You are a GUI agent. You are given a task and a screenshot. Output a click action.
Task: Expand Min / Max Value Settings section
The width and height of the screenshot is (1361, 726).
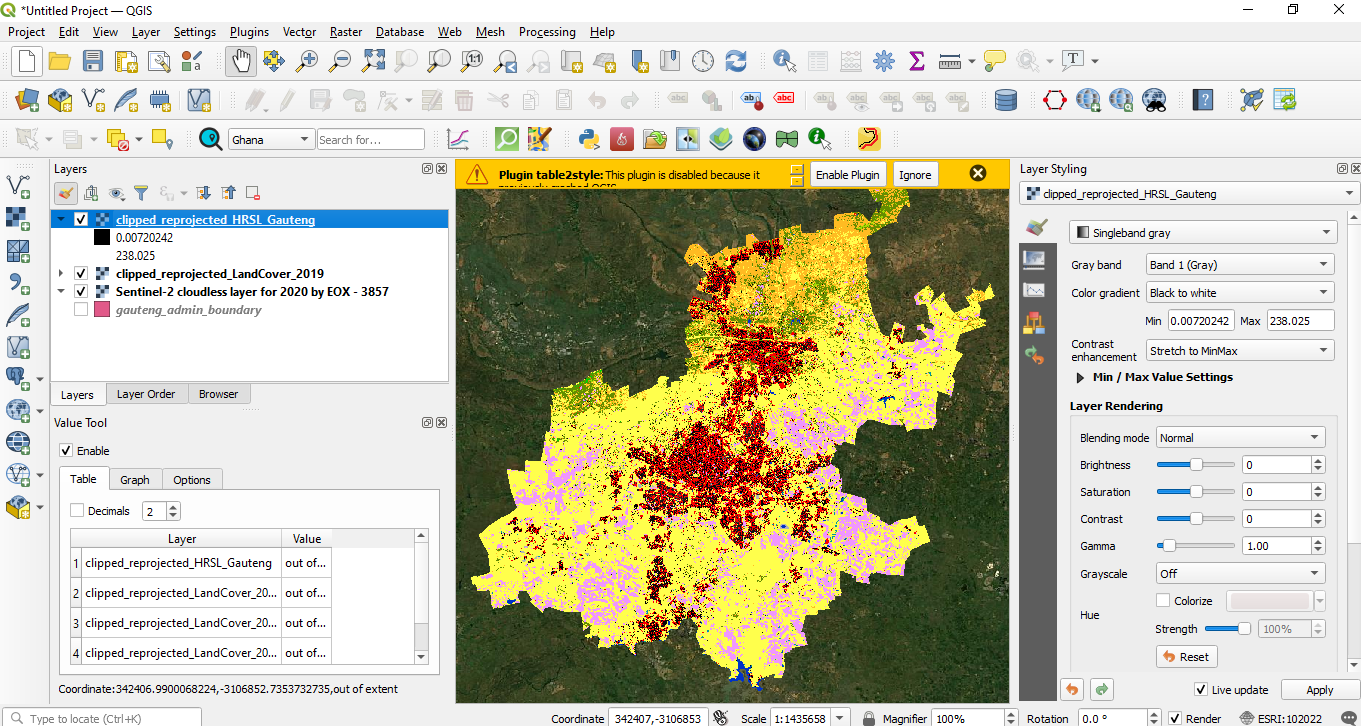pos(1080,378)
